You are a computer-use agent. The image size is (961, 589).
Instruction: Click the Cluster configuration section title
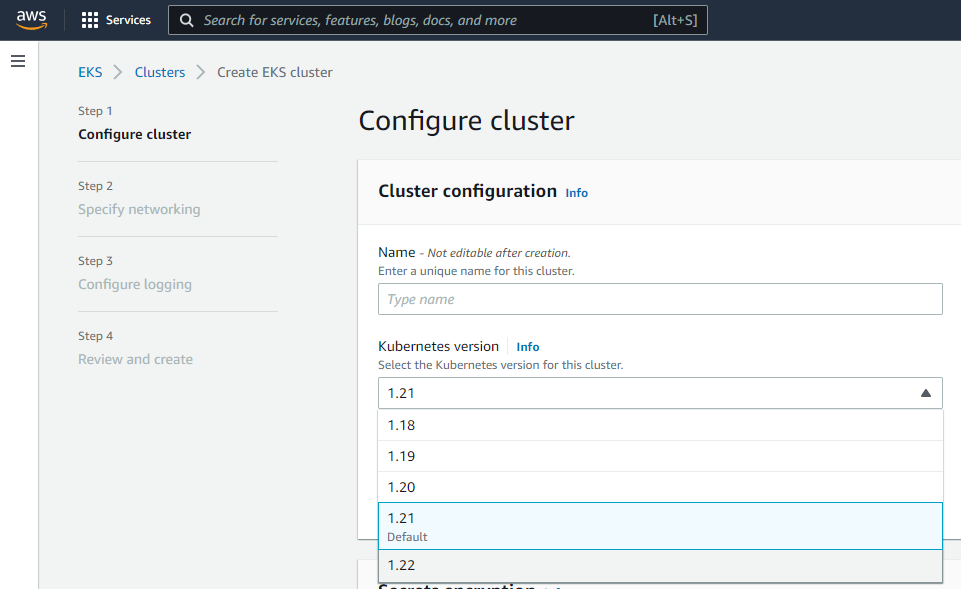[x=468, y=191]
